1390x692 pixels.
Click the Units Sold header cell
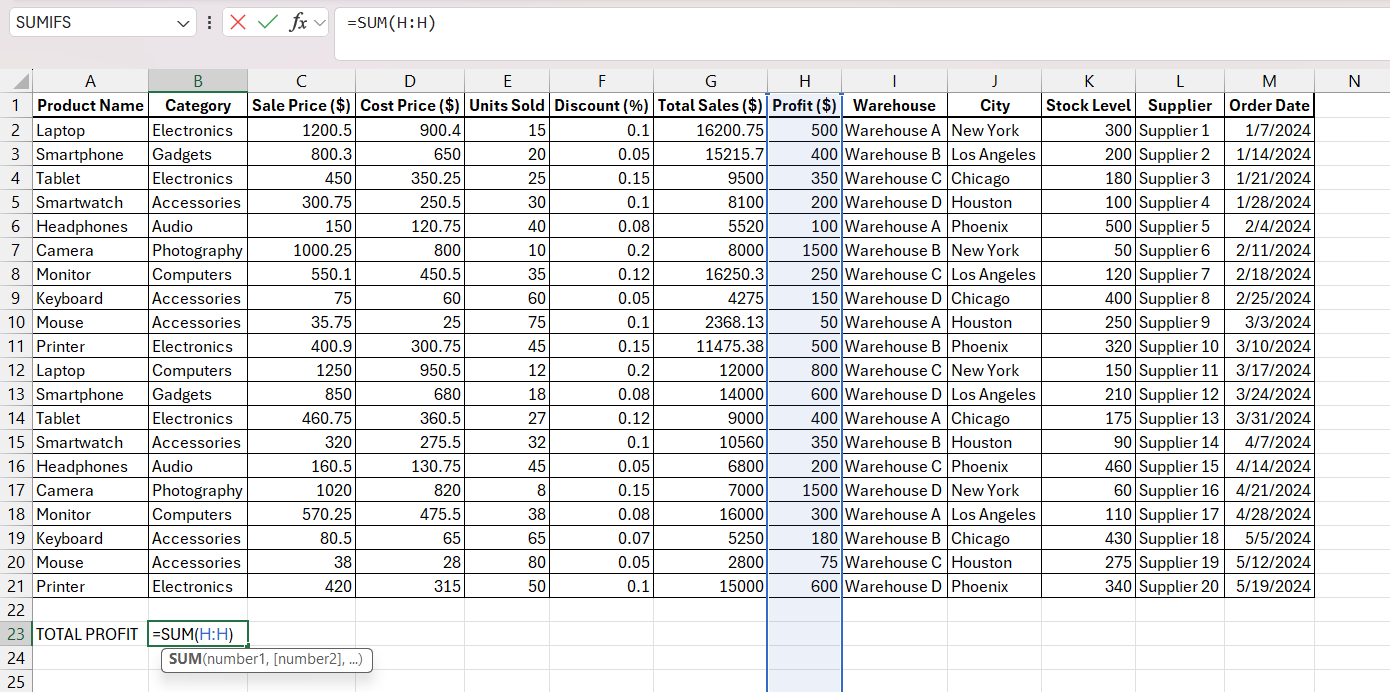pos(507,106)
